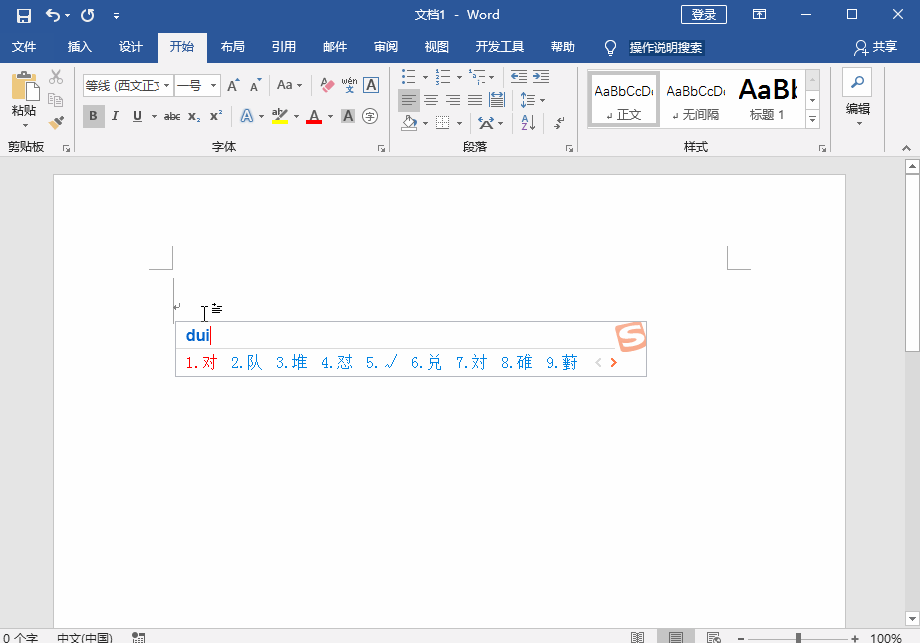
Task: Select center text alignment
Action: coord(431,99)
